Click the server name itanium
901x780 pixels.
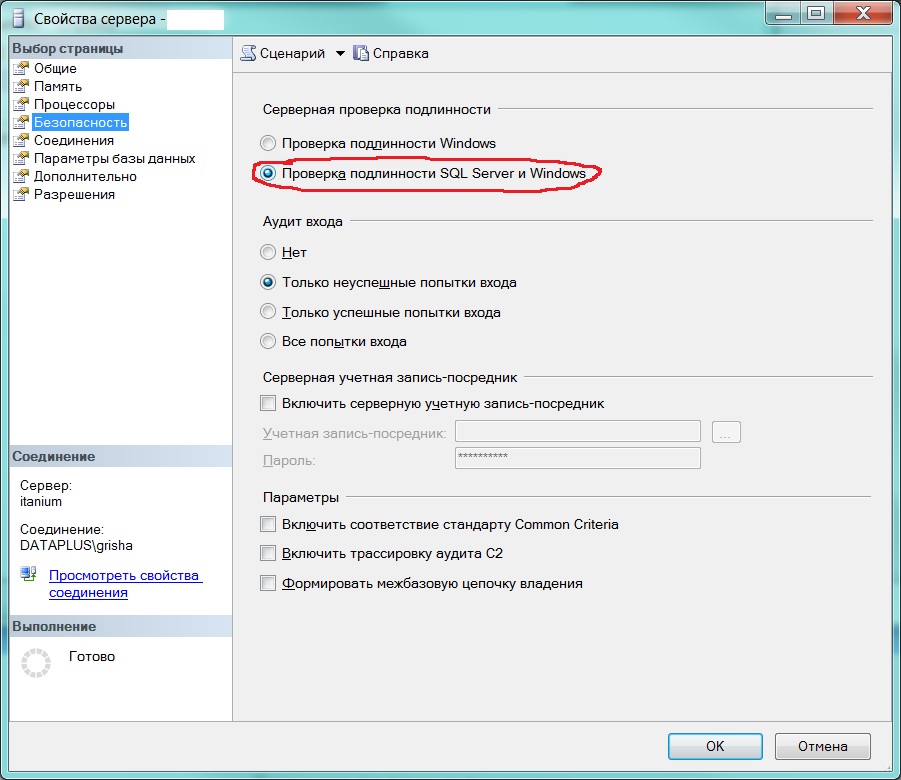pyautogui.click(x=41, y=501)
